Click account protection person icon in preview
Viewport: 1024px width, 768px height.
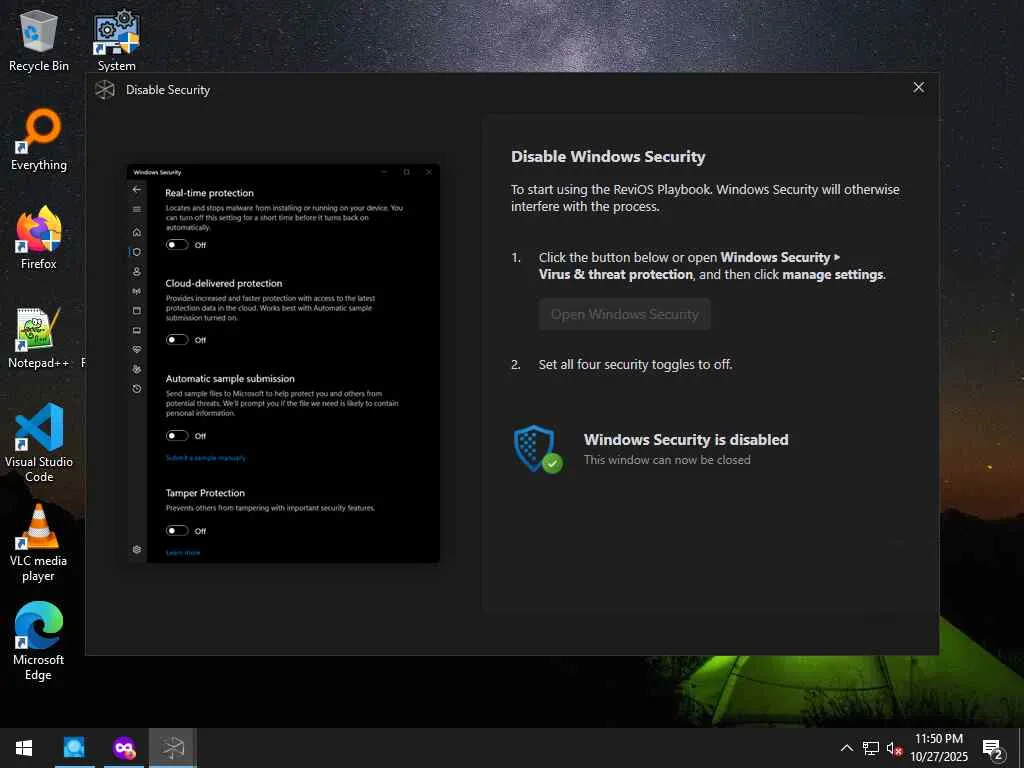click(136, 271)
